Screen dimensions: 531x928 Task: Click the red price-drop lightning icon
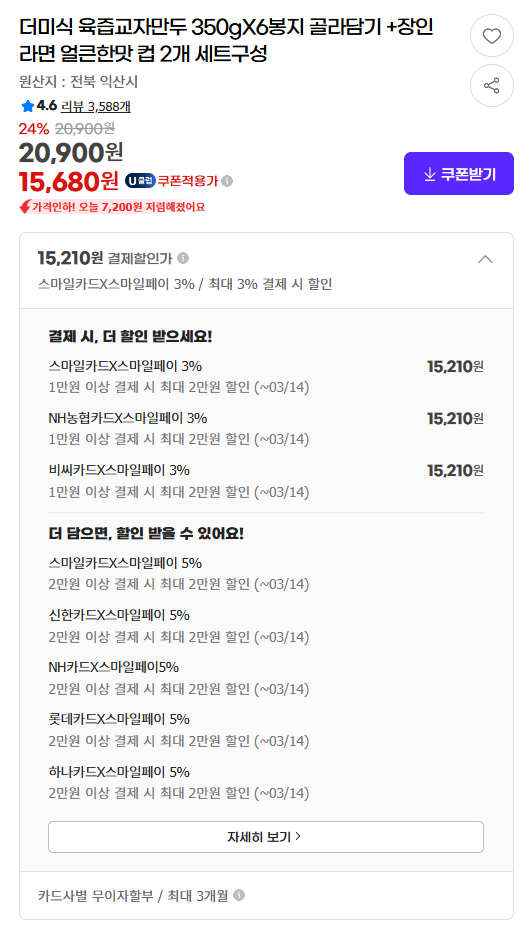(25, 207)
